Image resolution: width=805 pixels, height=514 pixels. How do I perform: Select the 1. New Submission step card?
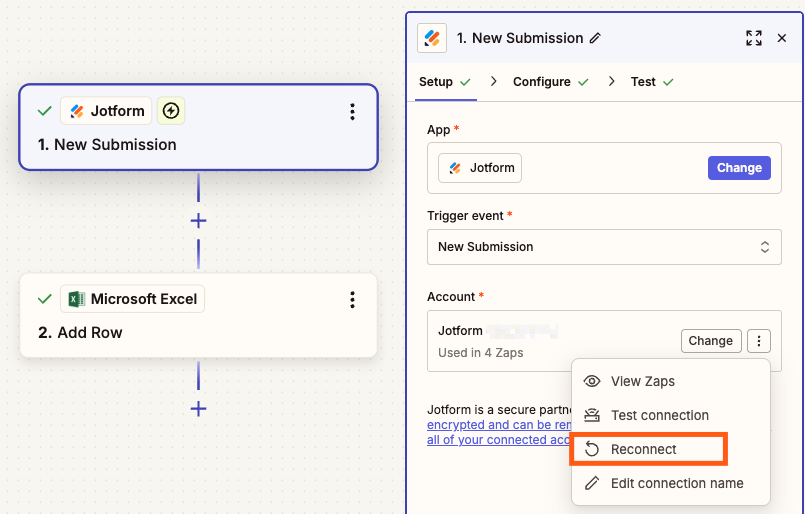(199, 127)
